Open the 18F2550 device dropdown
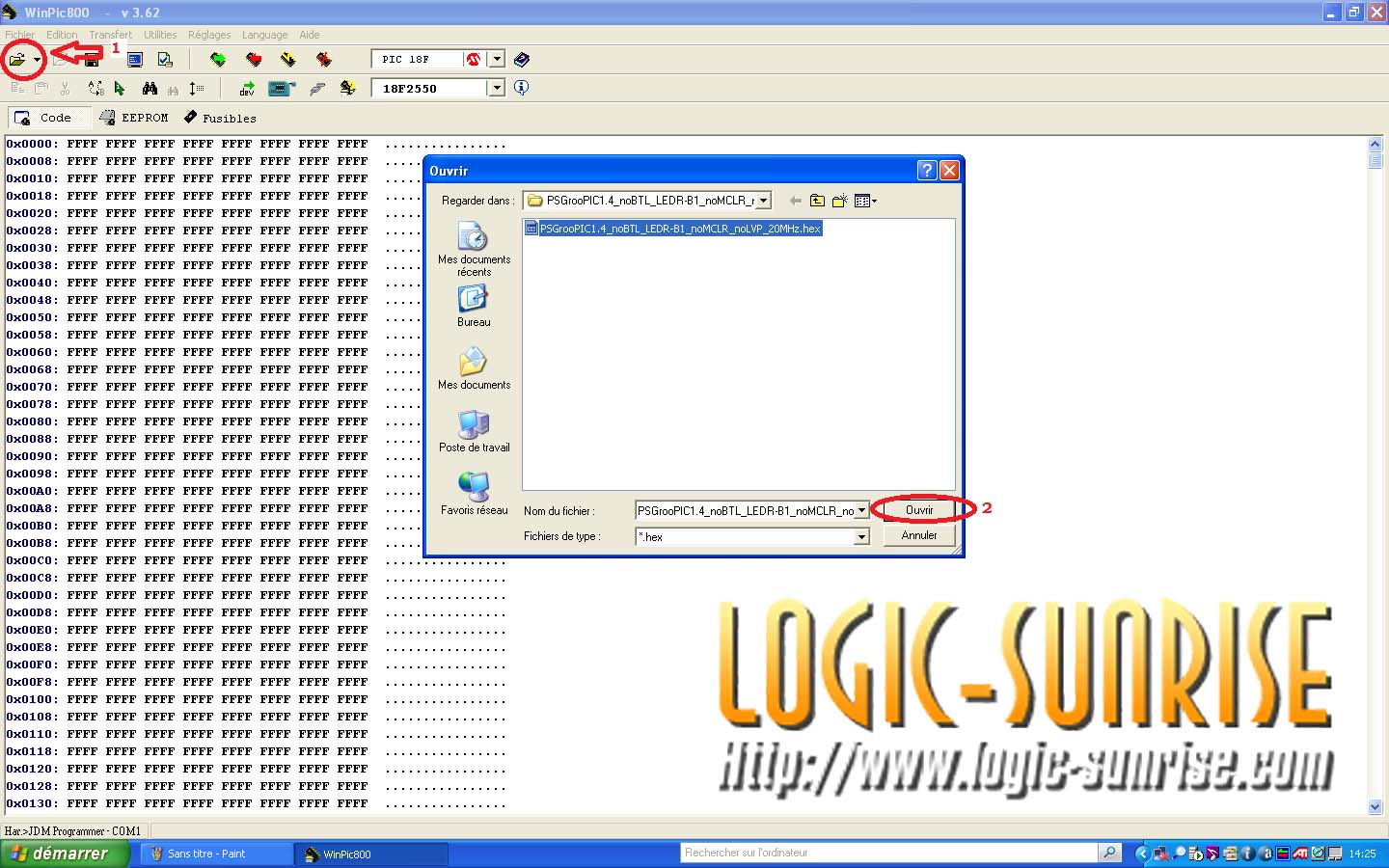The width and height of the screenshot is (1389, 868). tap(497, 88)
